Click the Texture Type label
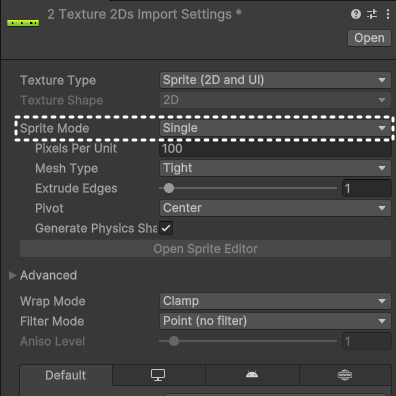This screenshot has width=396, height=396. coord(58,80)
